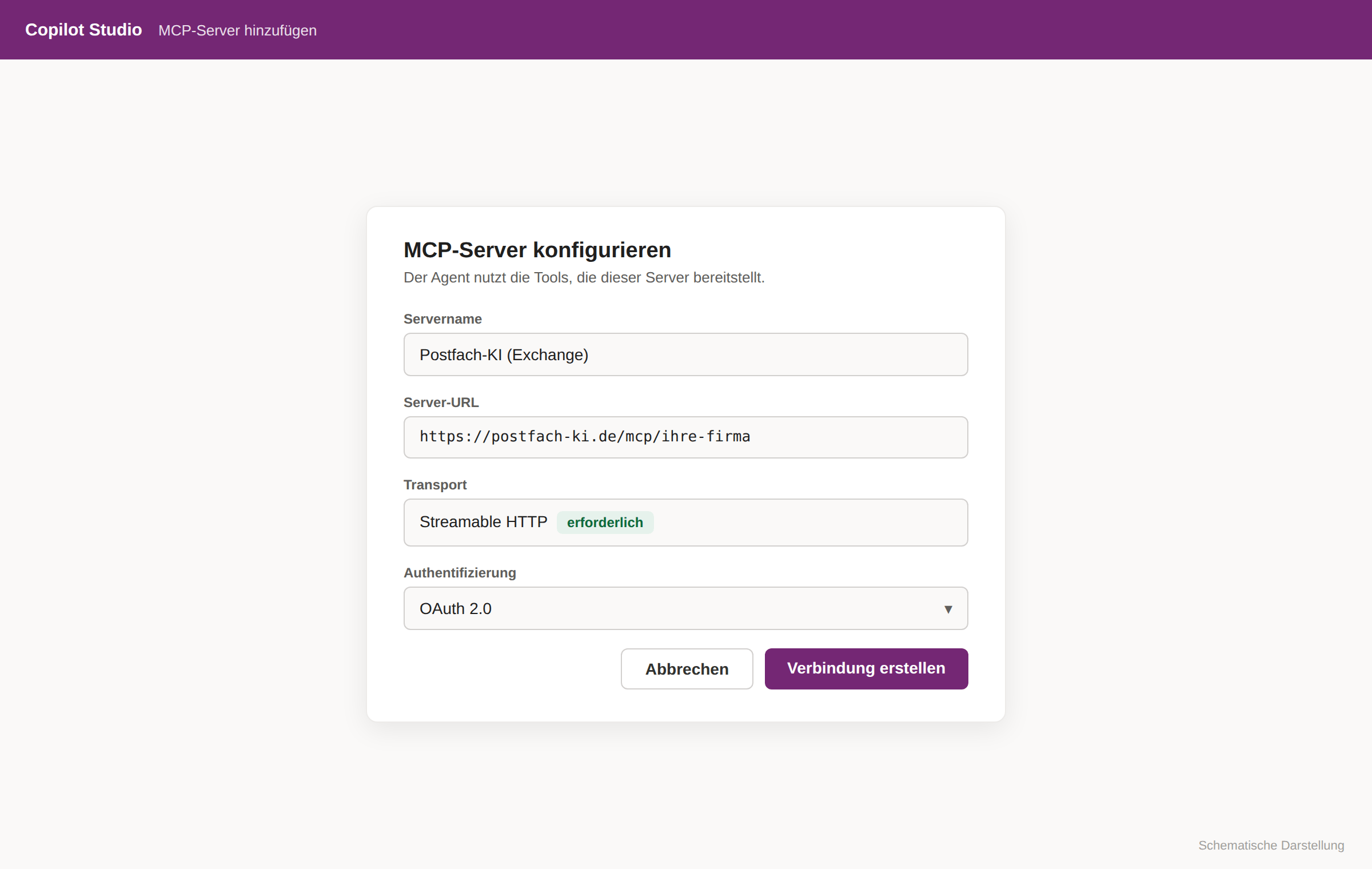The height and width of the screenshot is (869, 1372).
Task: Click the Transport label
Action: pos(435,485)
